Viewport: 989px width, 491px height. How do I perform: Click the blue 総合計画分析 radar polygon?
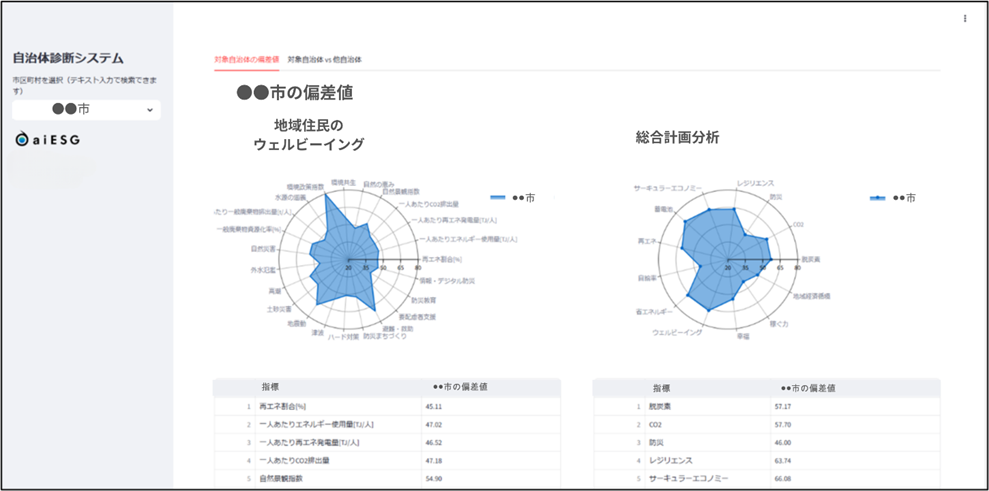[715, 250]
